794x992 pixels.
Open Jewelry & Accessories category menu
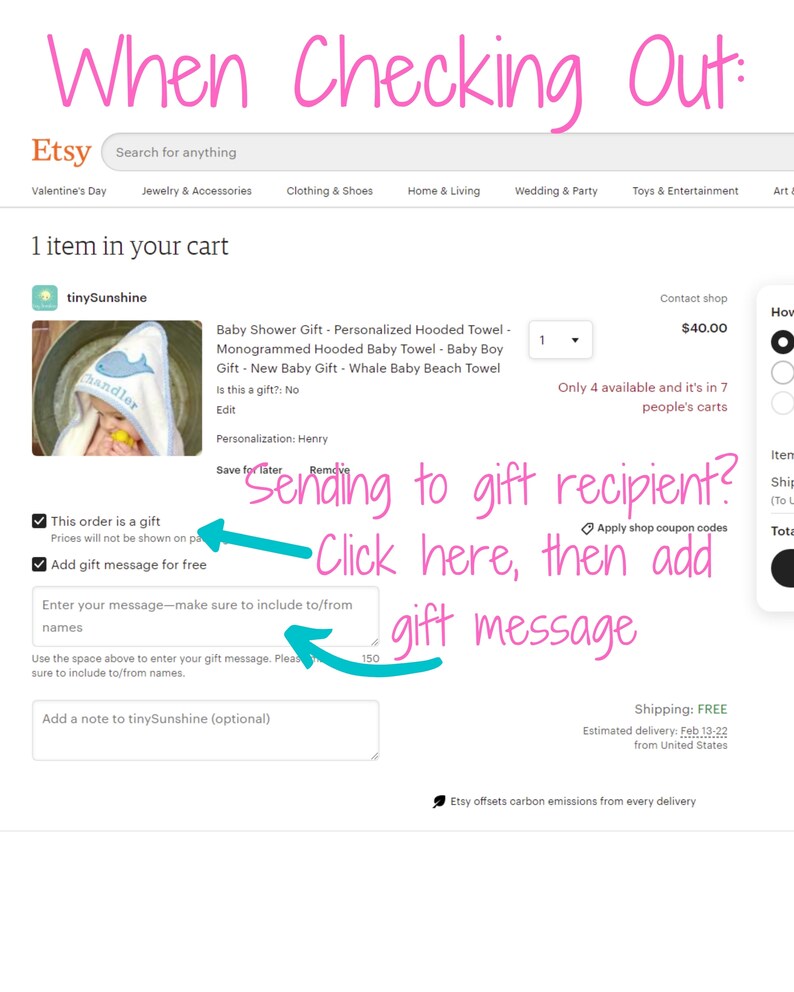[x=197, y=191]
